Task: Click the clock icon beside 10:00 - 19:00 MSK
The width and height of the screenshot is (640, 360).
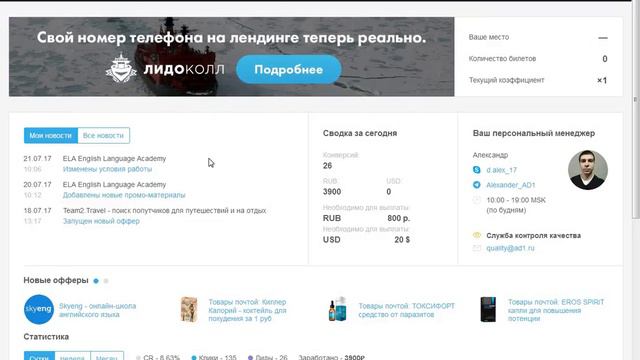Action: [x=476, y=200]
